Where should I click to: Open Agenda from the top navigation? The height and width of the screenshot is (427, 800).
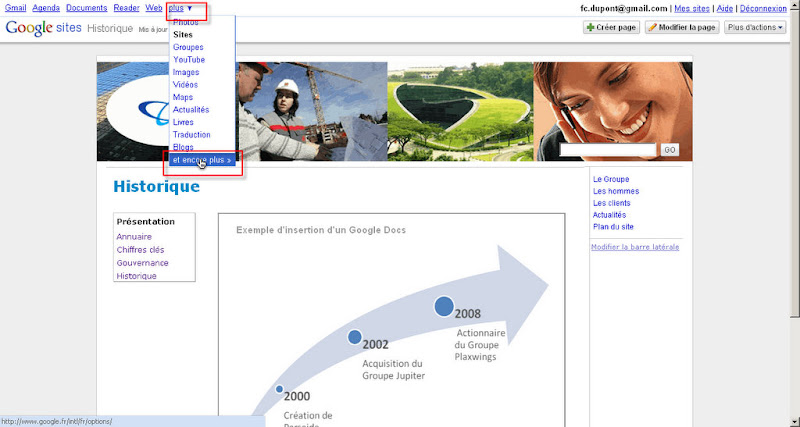46,8
